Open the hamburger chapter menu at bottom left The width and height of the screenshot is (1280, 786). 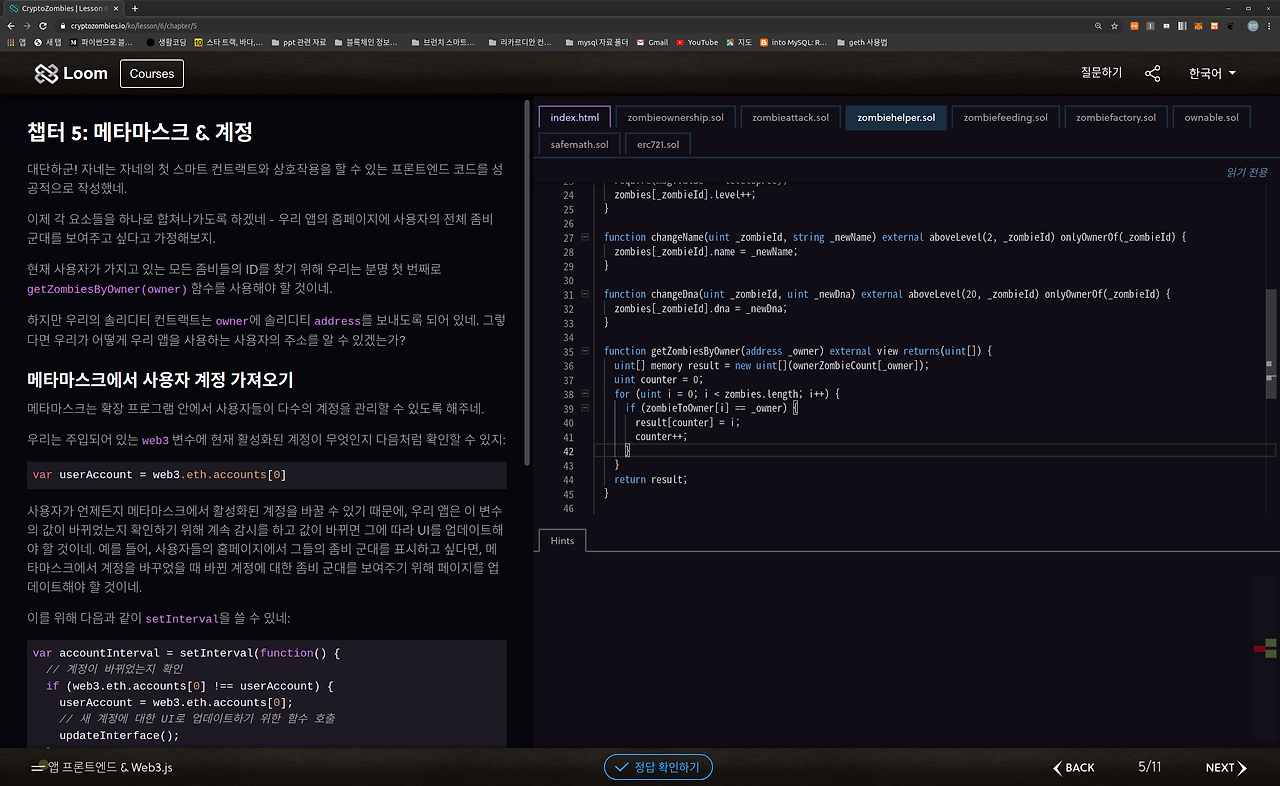click(38, 768)
